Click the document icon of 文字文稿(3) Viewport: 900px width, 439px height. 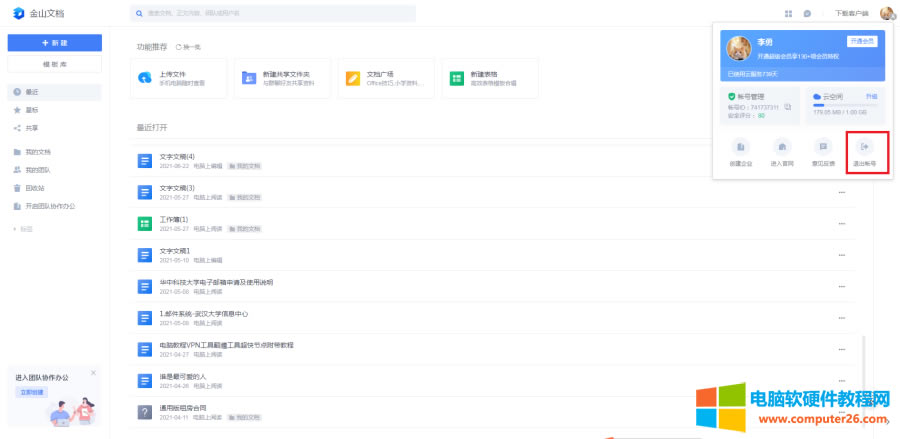click(145, 192)
